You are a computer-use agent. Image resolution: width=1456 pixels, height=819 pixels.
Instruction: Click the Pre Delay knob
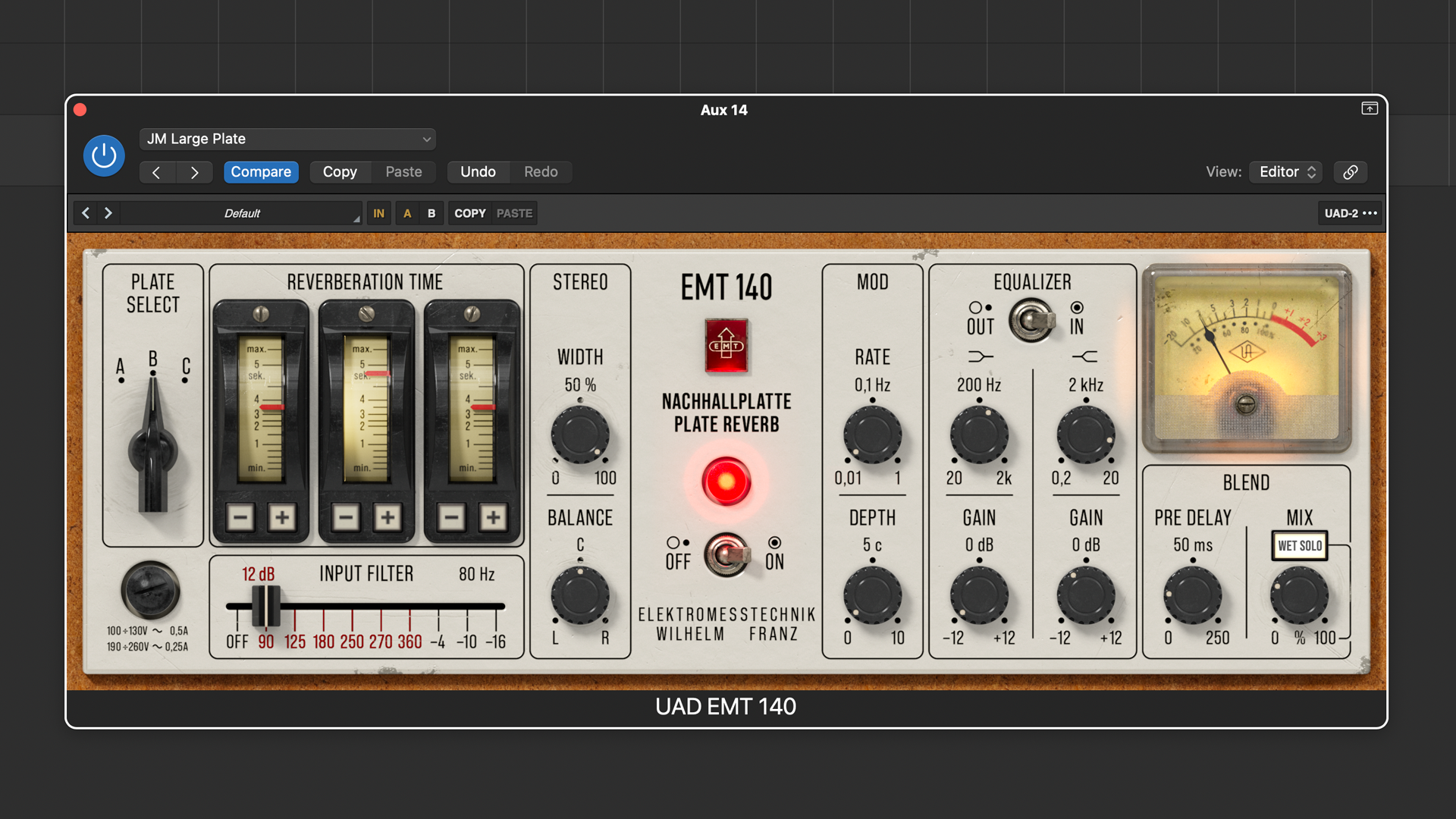click(x=1193, y=595)
